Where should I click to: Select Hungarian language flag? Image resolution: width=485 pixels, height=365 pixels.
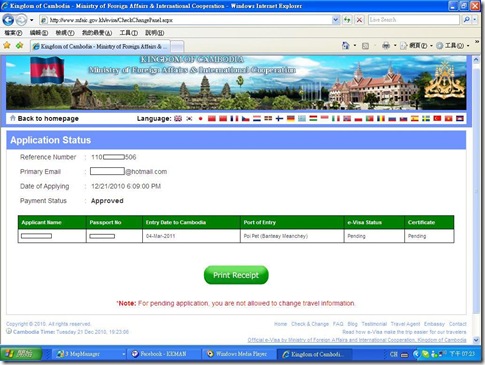click(x=313, y=118)
